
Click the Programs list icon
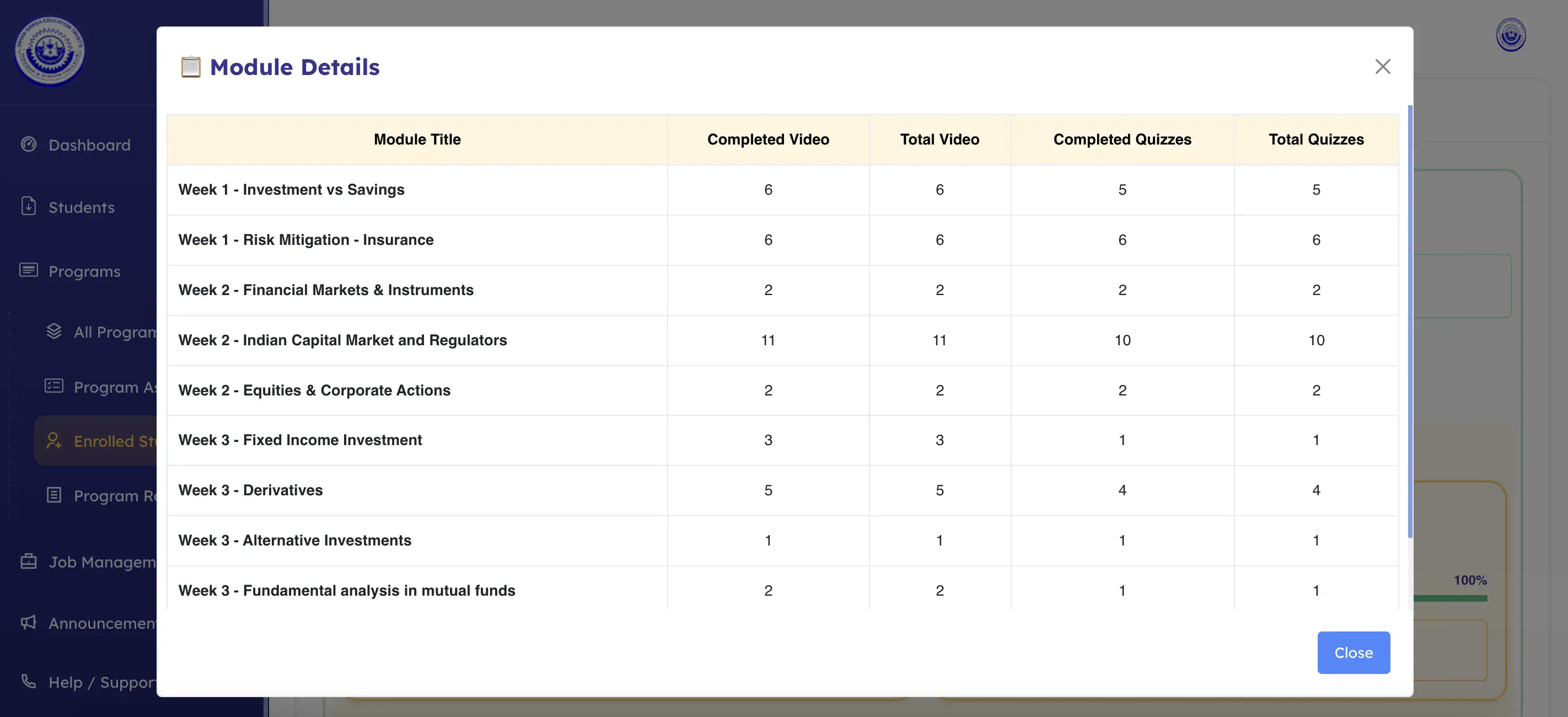click(x=29, y=270)
